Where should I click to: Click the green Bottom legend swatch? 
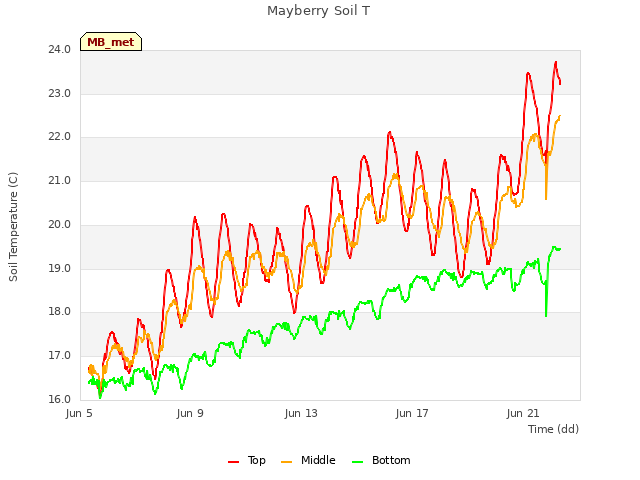coord(357,462)
